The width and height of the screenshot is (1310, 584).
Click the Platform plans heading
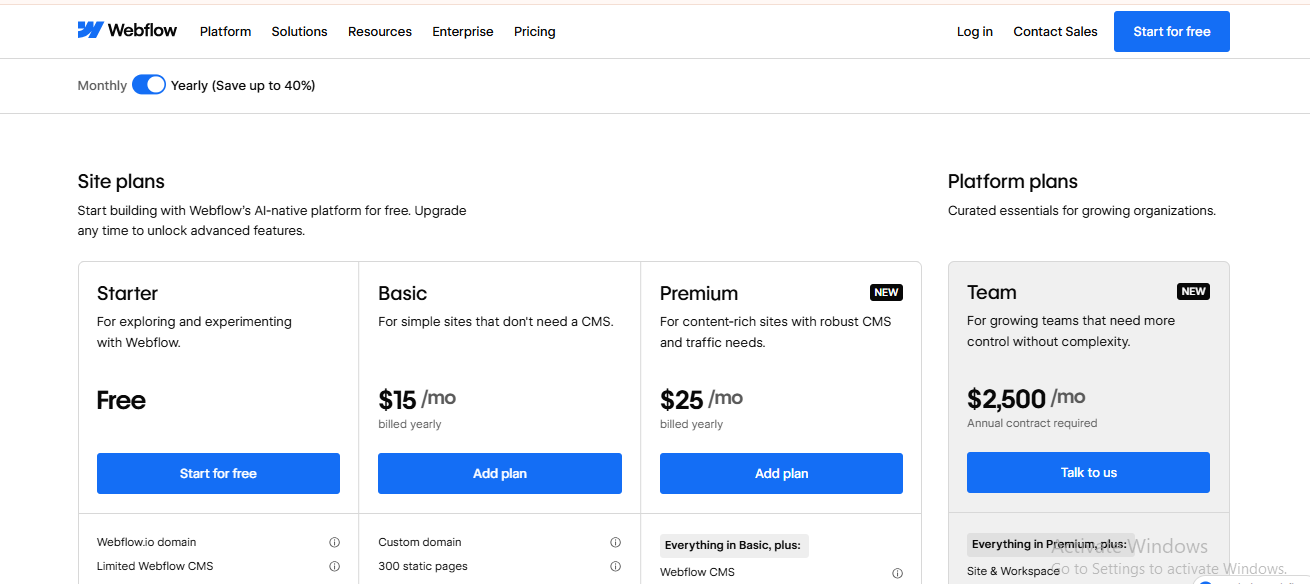click(1013, 181)
